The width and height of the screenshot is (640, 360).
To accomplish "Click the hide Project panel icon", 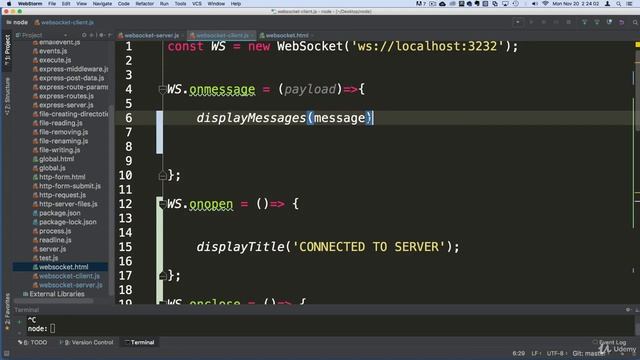I will 109,36.
